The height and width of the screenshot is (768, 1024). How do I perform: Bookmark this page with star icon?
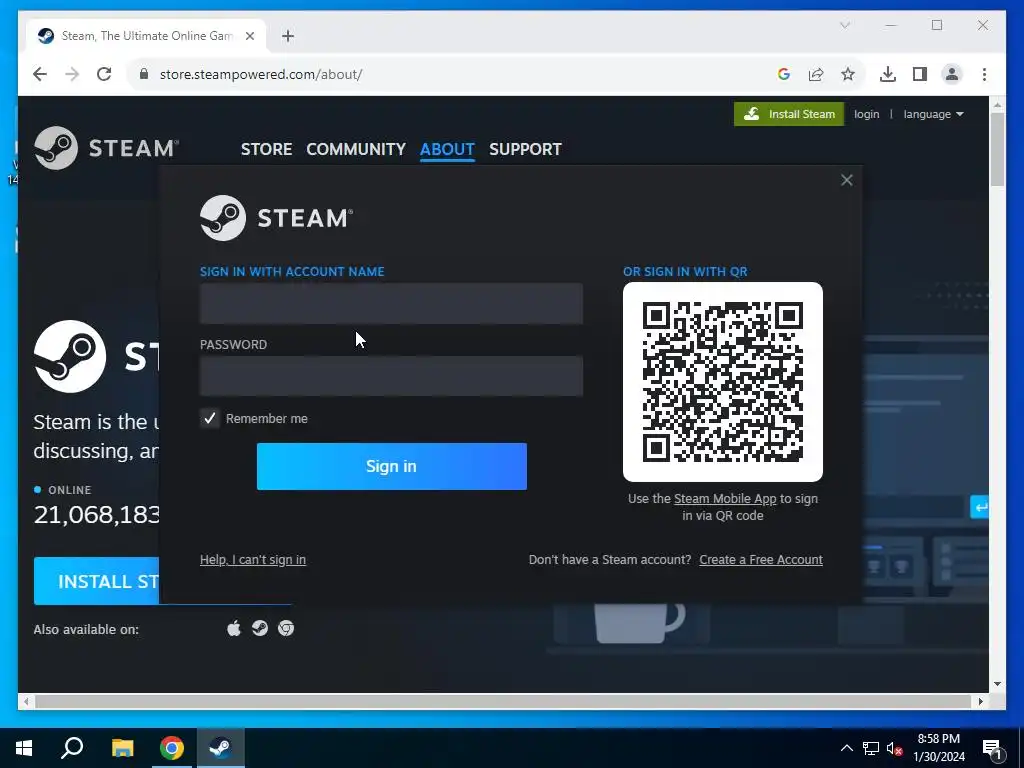[848, 74]
